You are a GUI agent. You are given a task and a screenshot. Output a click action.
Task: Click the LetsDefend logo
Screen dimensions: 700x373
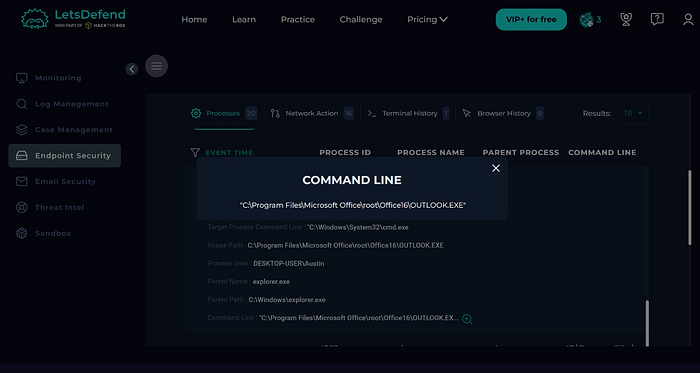(73, 19)
